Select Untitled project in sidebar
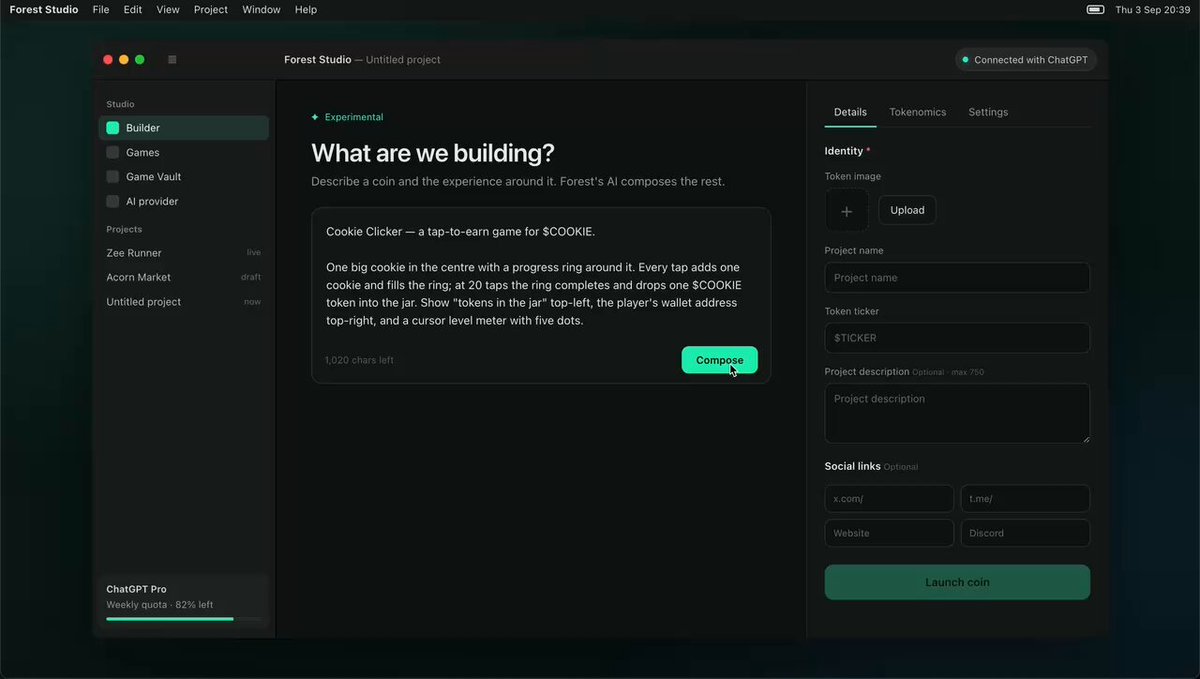Image resolution: width=1200 pixels, height=679 pixels. (183, 302)
